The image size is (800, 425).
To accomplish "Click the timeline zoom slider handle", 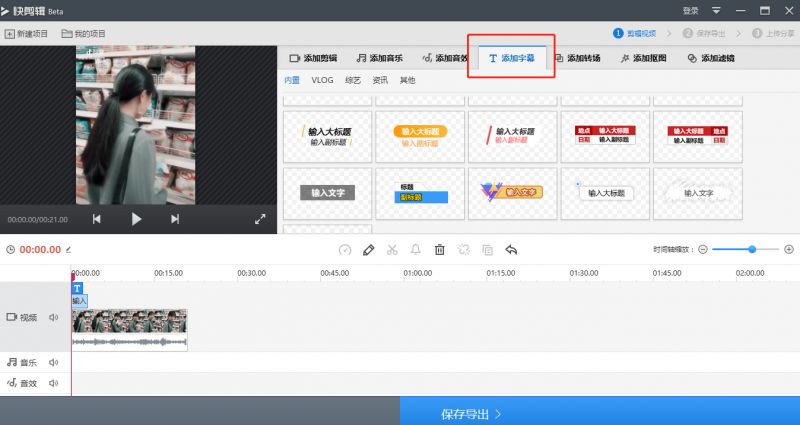I will point(752,249).
